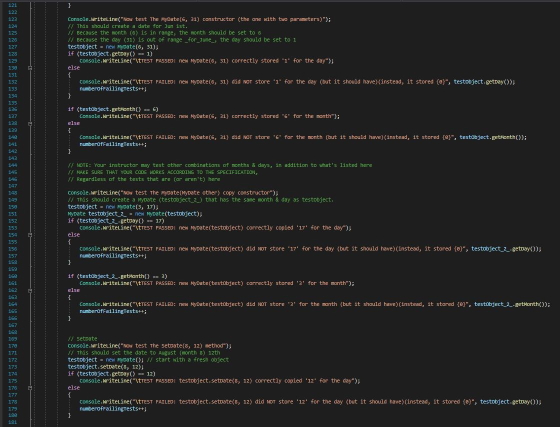Viewport: 560px width, 427px height.
Task: Click 'if (testObject.getDay() == 1)' statement
Action: [110, 54]
